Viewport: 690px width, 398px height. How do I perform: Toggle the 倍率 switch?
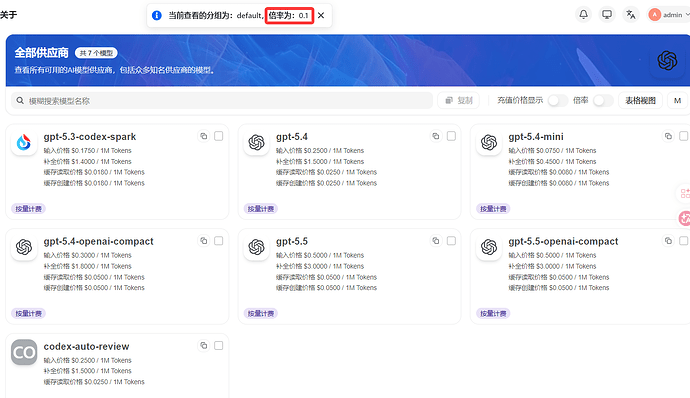603,101
